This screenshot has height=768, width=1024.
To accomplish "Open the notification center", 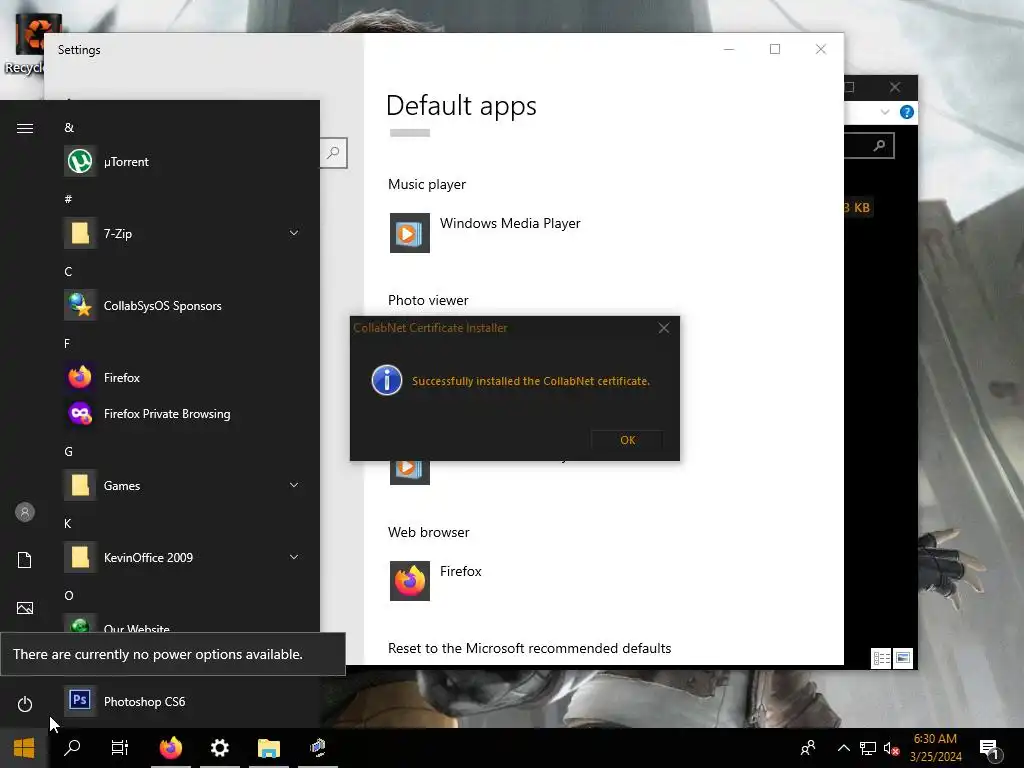I will [x=990, y=748].
